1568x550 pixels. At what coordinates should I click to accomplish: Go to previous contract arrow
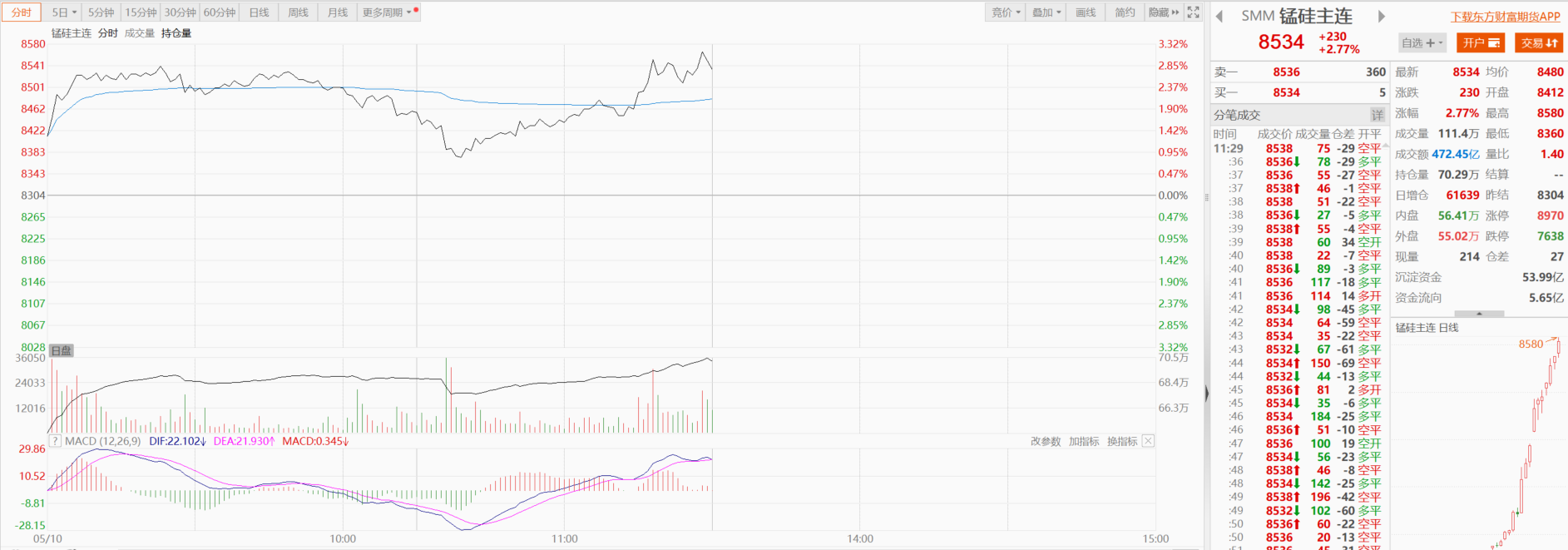pyautogui.click(x=1219, y=17)
